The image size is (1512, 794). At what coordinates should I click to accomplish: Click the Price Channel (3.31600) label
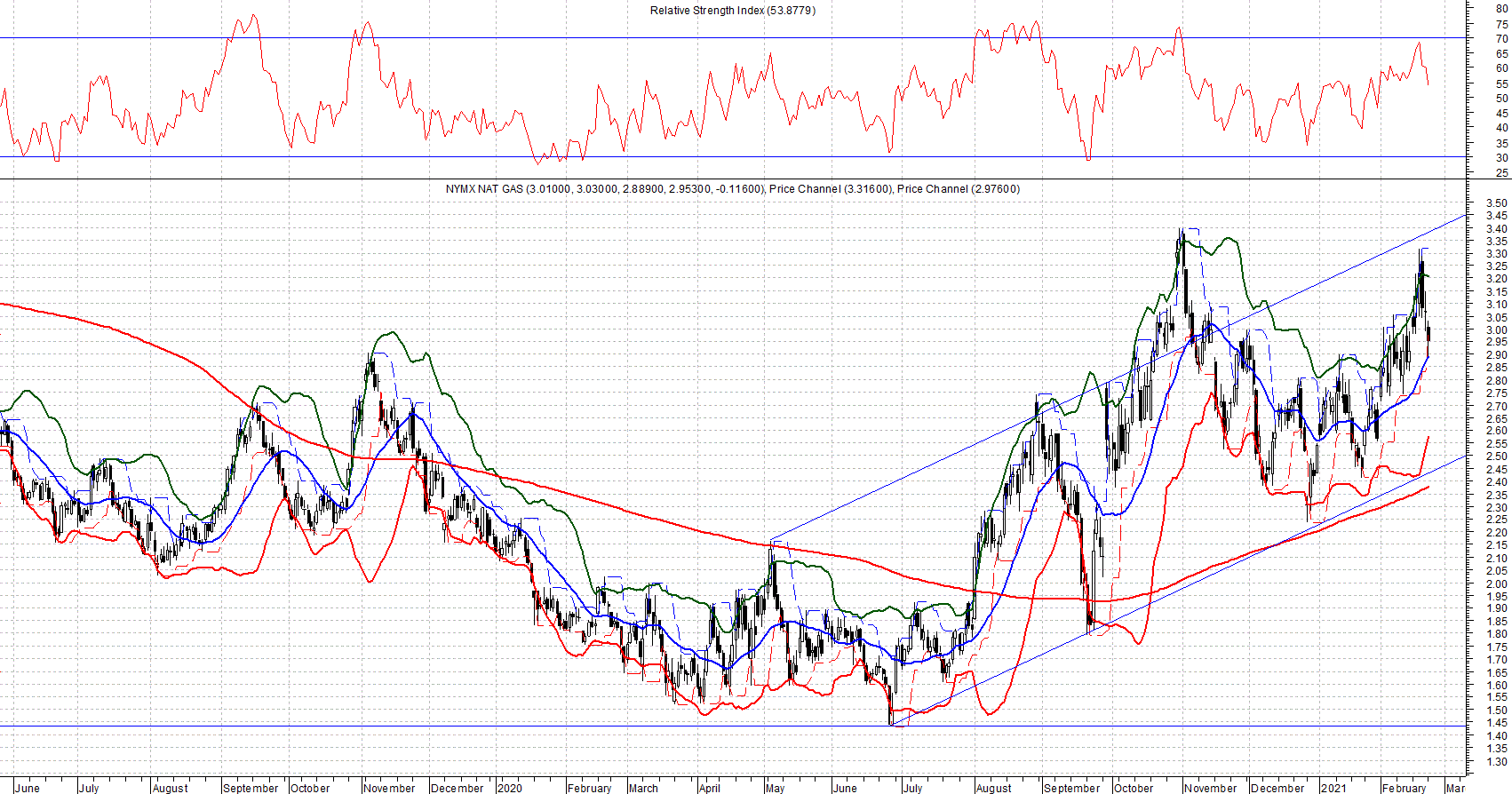831,189
